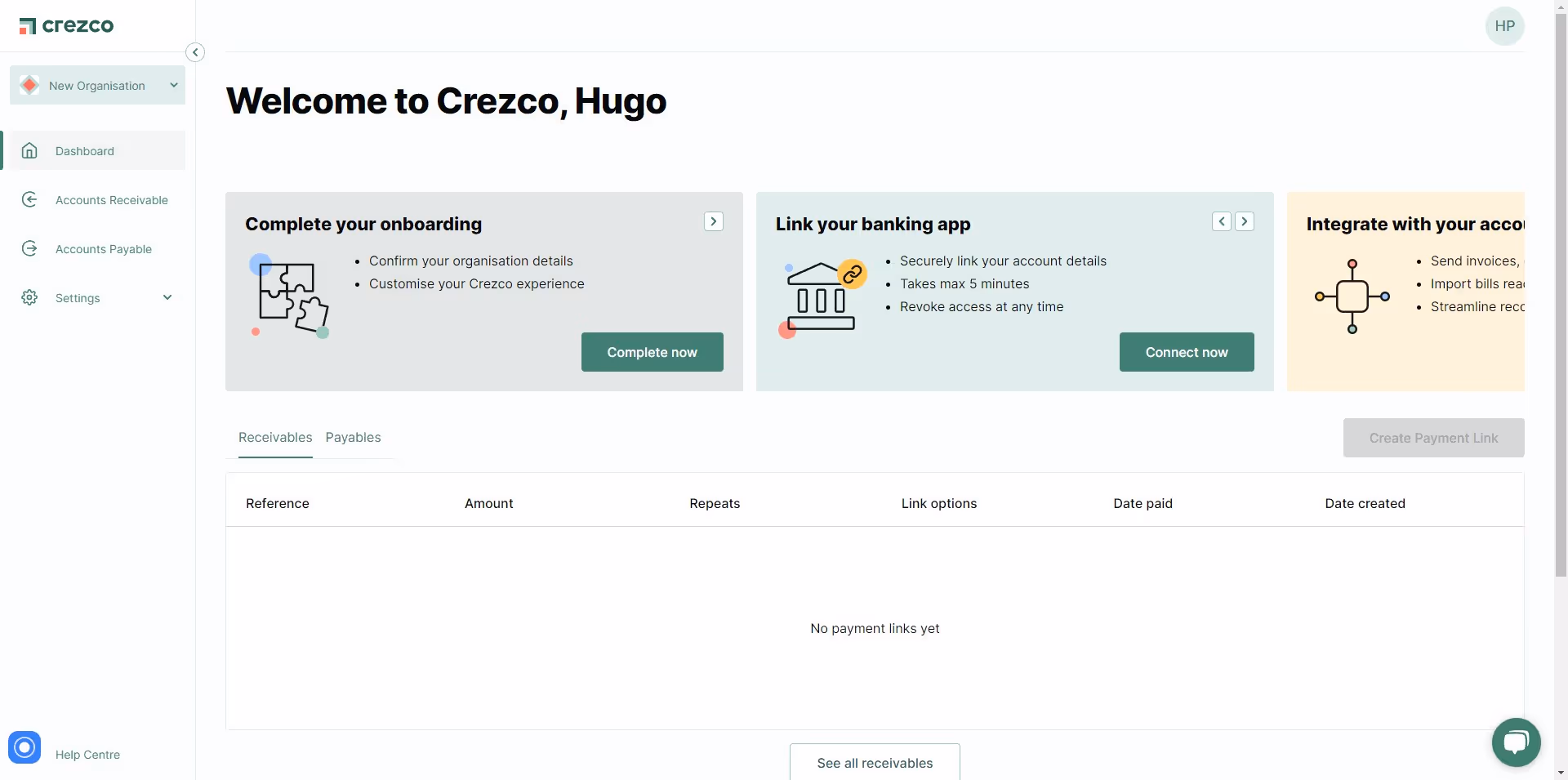Click the Connect now button
Image resolution: width=1568 pixels, height=780 pixels.
pos(1187,352)
